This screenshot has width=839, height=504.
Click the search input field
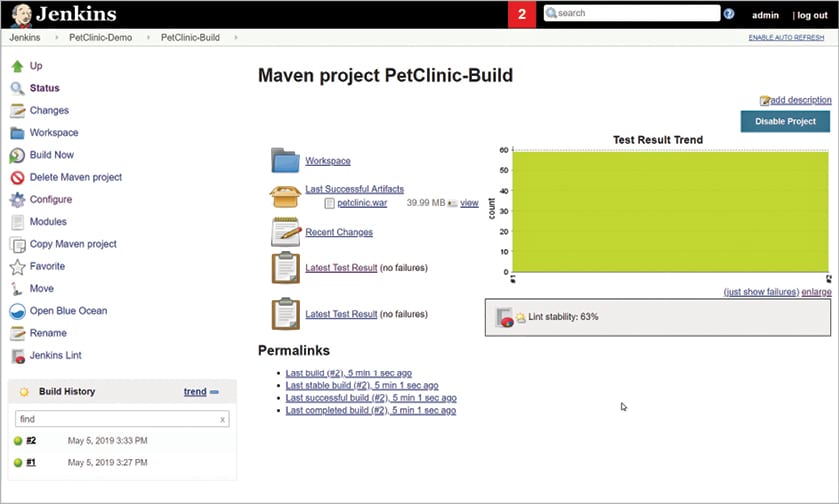(632, 13)
